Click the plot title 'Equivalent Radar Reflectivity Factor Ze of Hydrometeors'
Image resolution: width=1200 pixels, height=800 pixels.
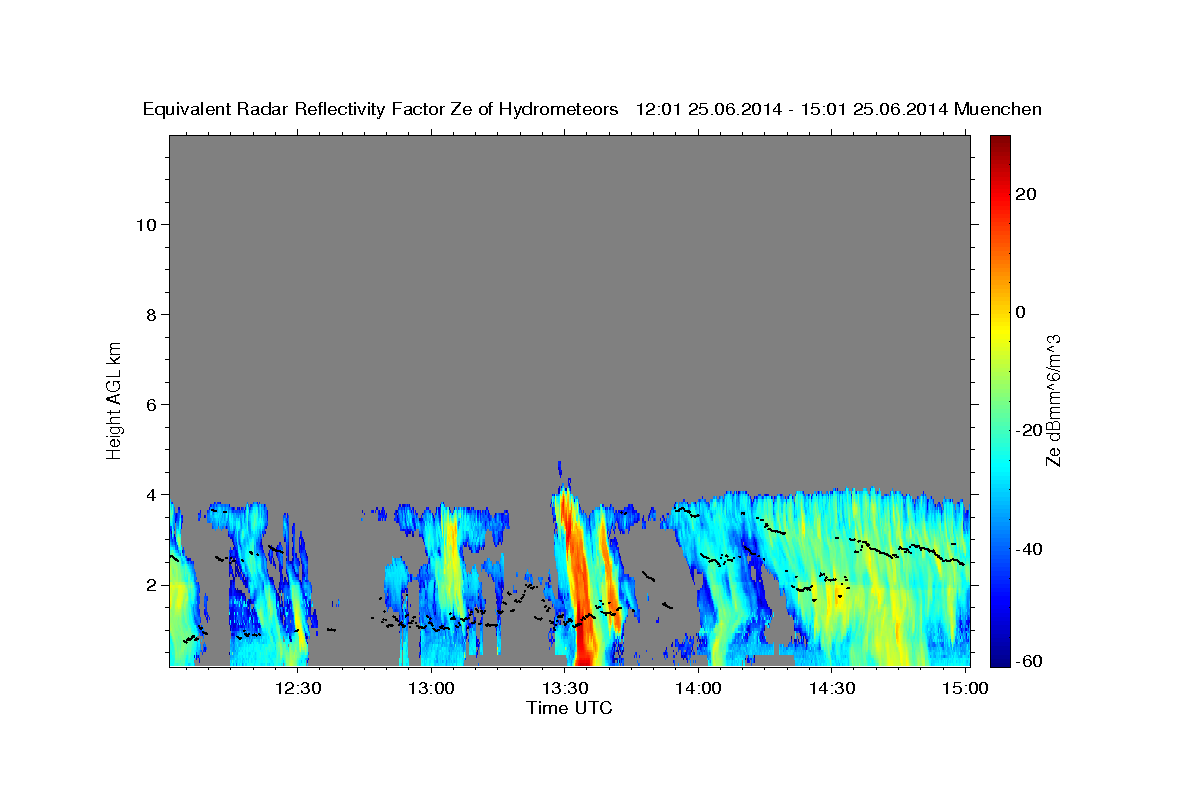coord(381,110)
